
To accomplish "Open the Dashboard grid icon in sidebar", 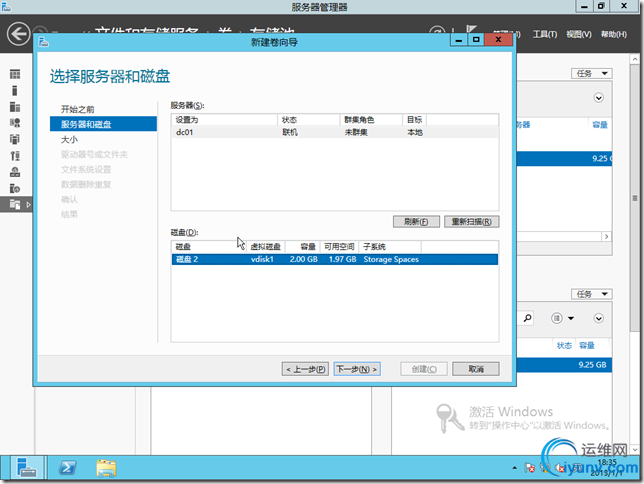I will click(x=15, y=74).
